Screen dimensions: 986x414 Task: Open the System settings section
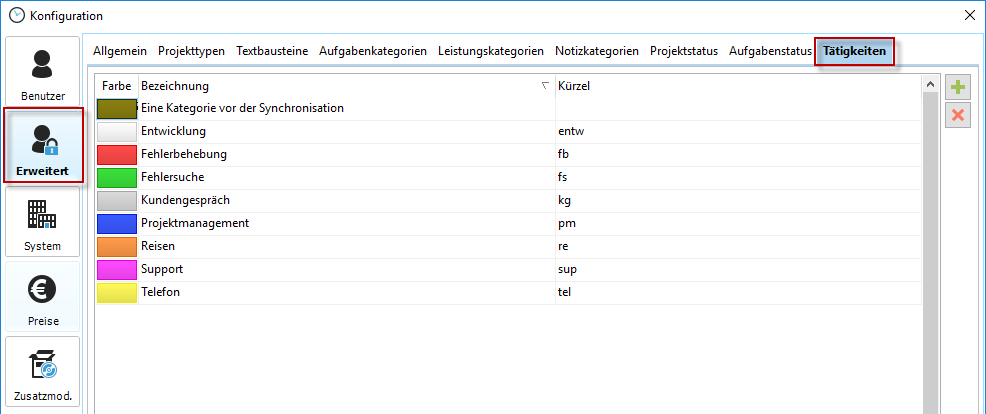coord(42,223)
